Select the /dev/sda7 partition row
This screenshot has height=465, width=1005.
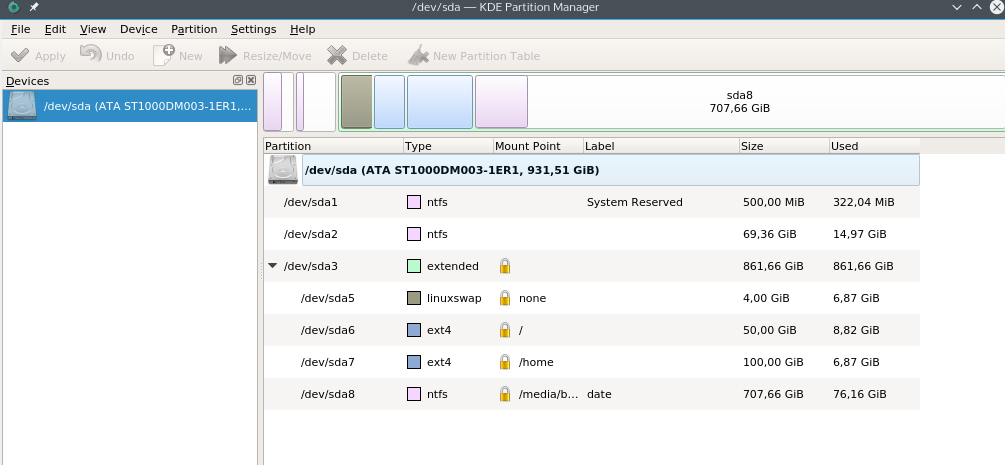[x=592, y=362]
